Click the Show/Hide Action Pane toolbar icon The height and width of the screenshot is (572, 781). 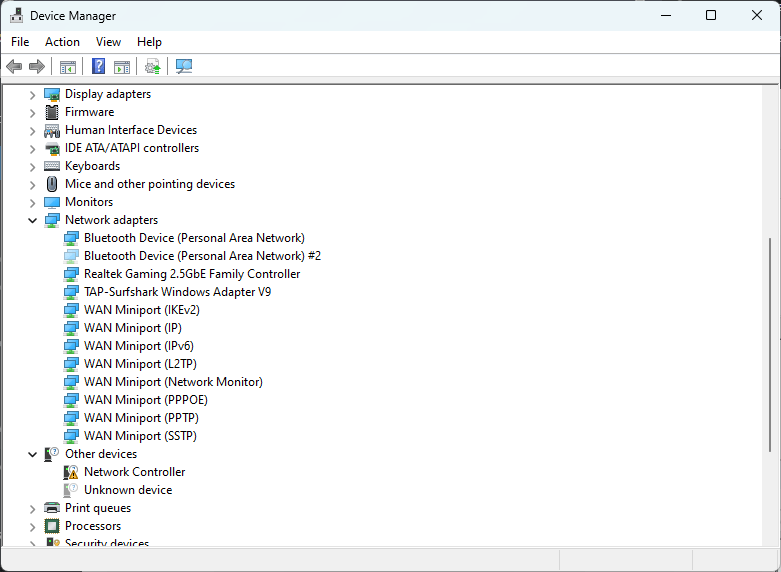click(x=122, y=66)
